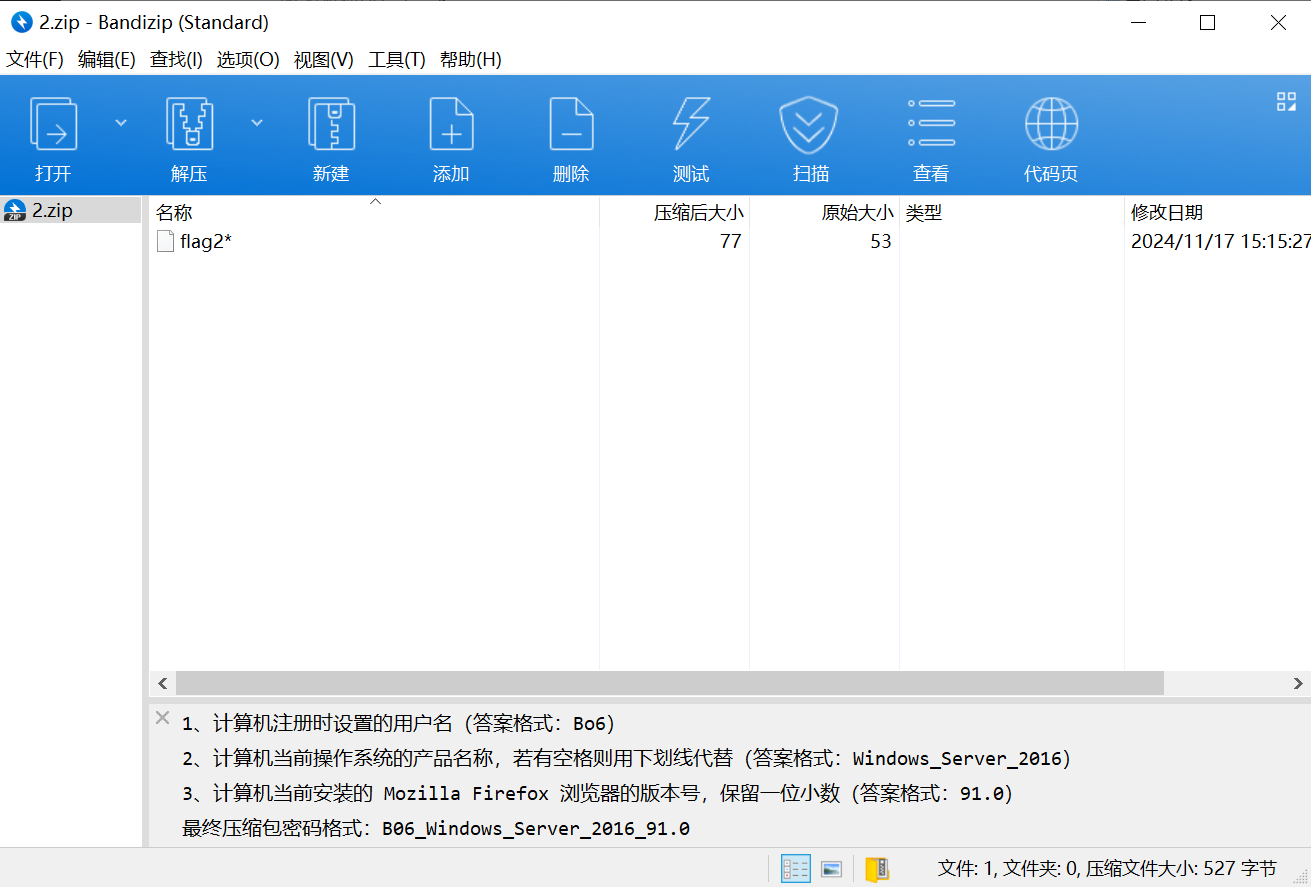Open the 文件(F) menu
This screenshot has height=887, width=1311.
35,60
